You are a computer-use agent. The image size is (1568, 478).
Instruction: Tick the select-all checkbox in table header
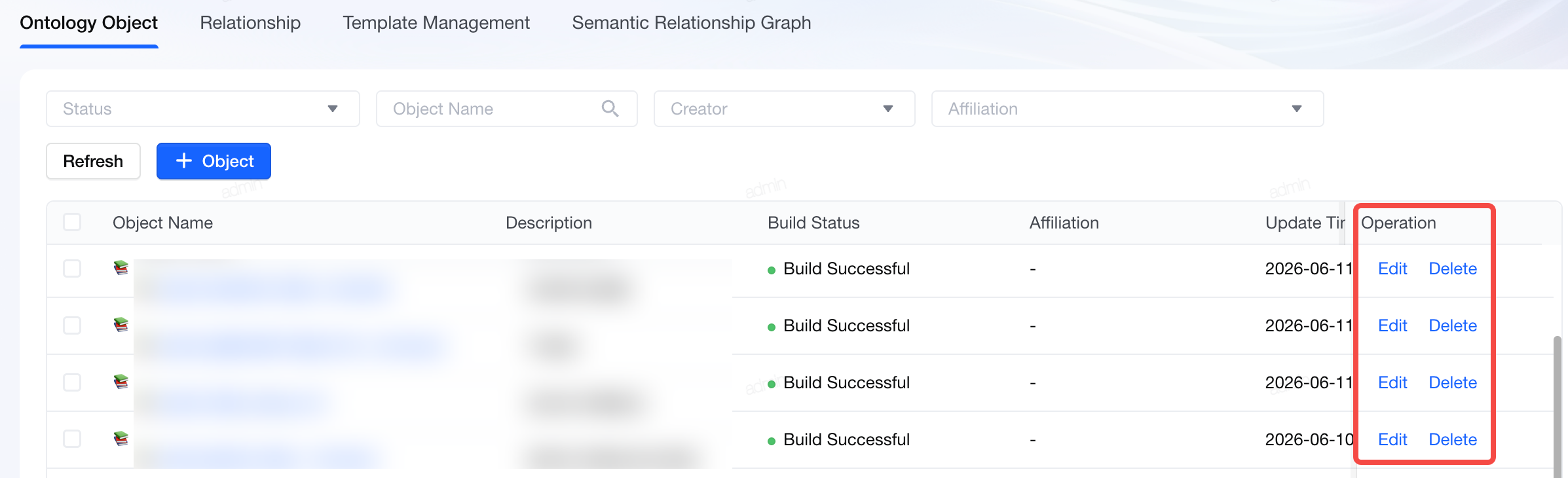coord(72,222)
